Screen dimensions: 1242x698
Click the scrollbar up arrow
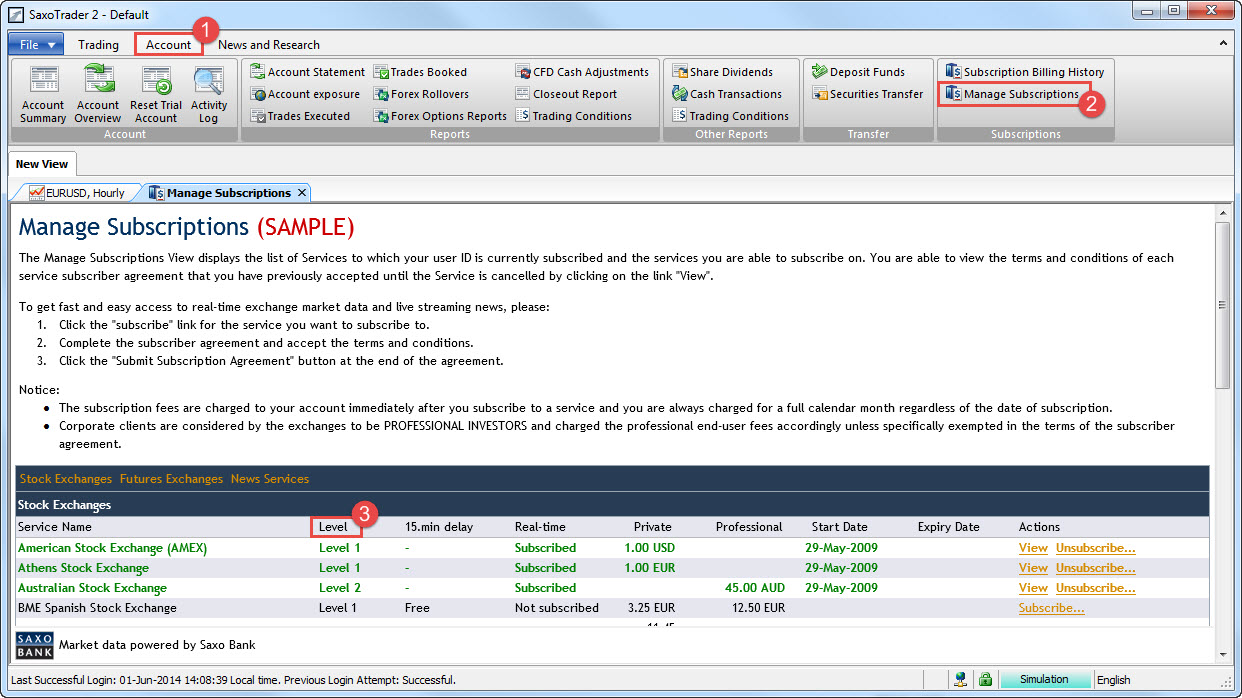(1222, 213)
